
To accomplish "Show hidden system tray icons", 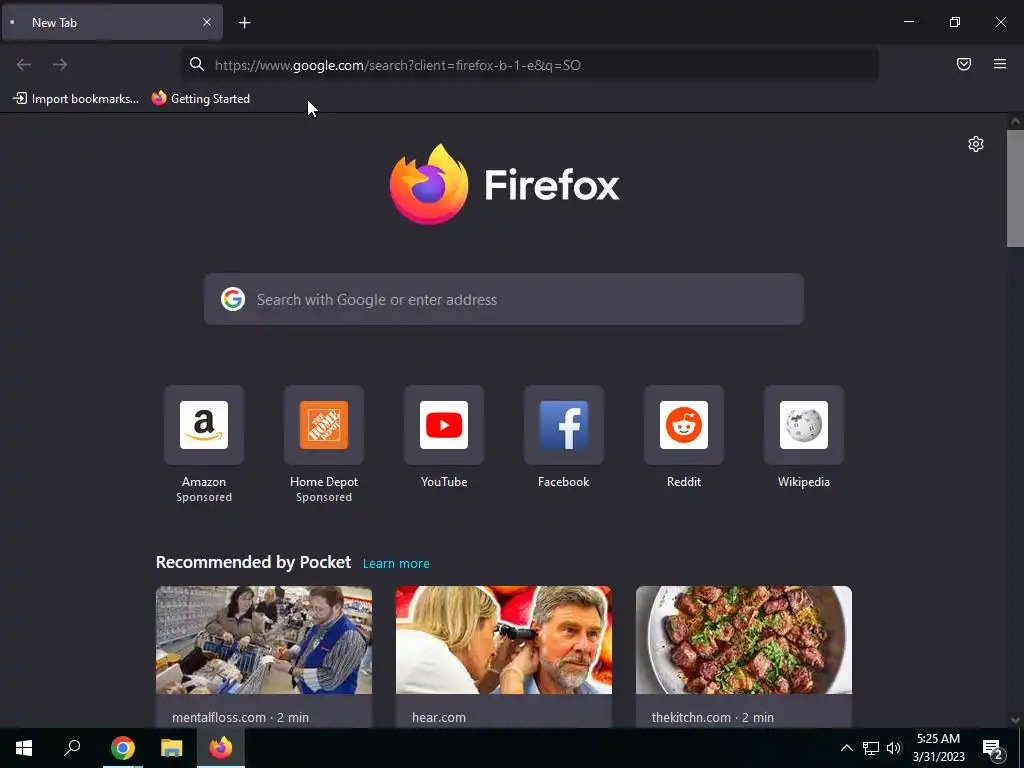I will click(x=846, y=748).
